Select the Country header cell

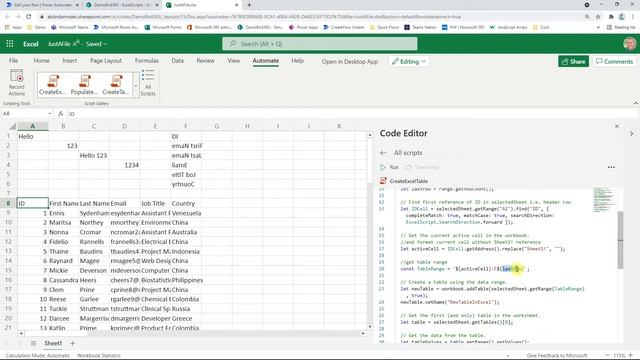[186, 203]
